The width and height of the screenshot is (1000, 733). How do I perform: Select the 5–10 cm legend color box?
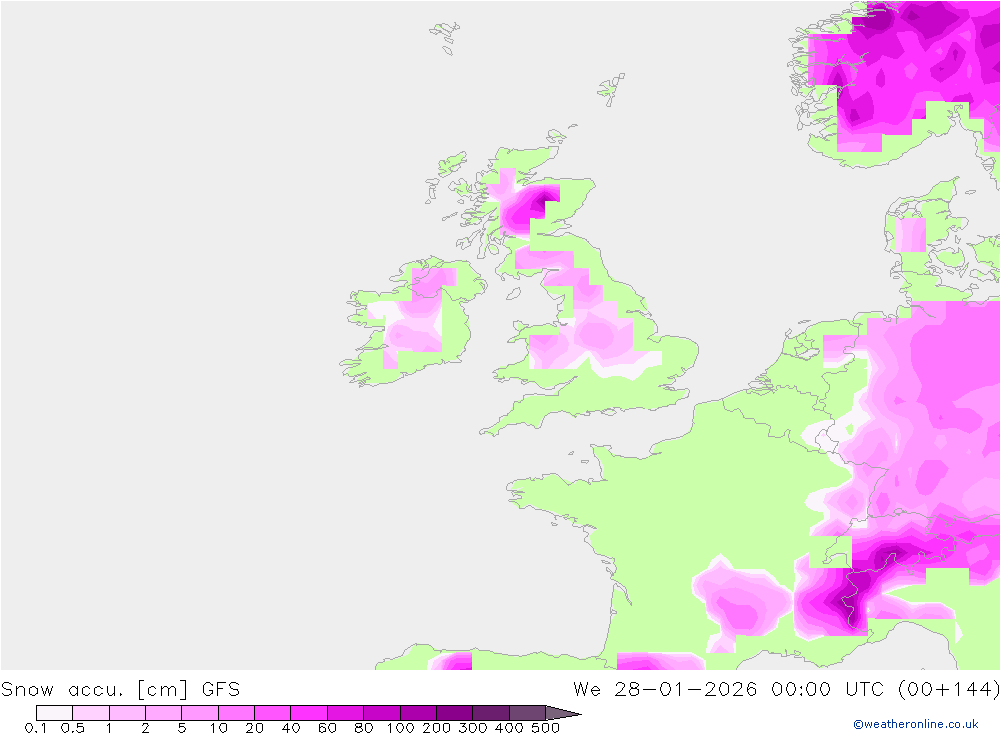tap(200, 713)
